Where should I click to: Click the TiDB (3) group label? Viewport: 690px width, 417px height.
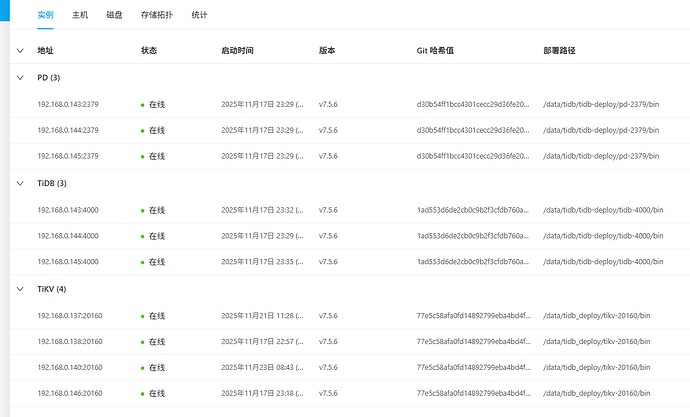pos(52,183)
